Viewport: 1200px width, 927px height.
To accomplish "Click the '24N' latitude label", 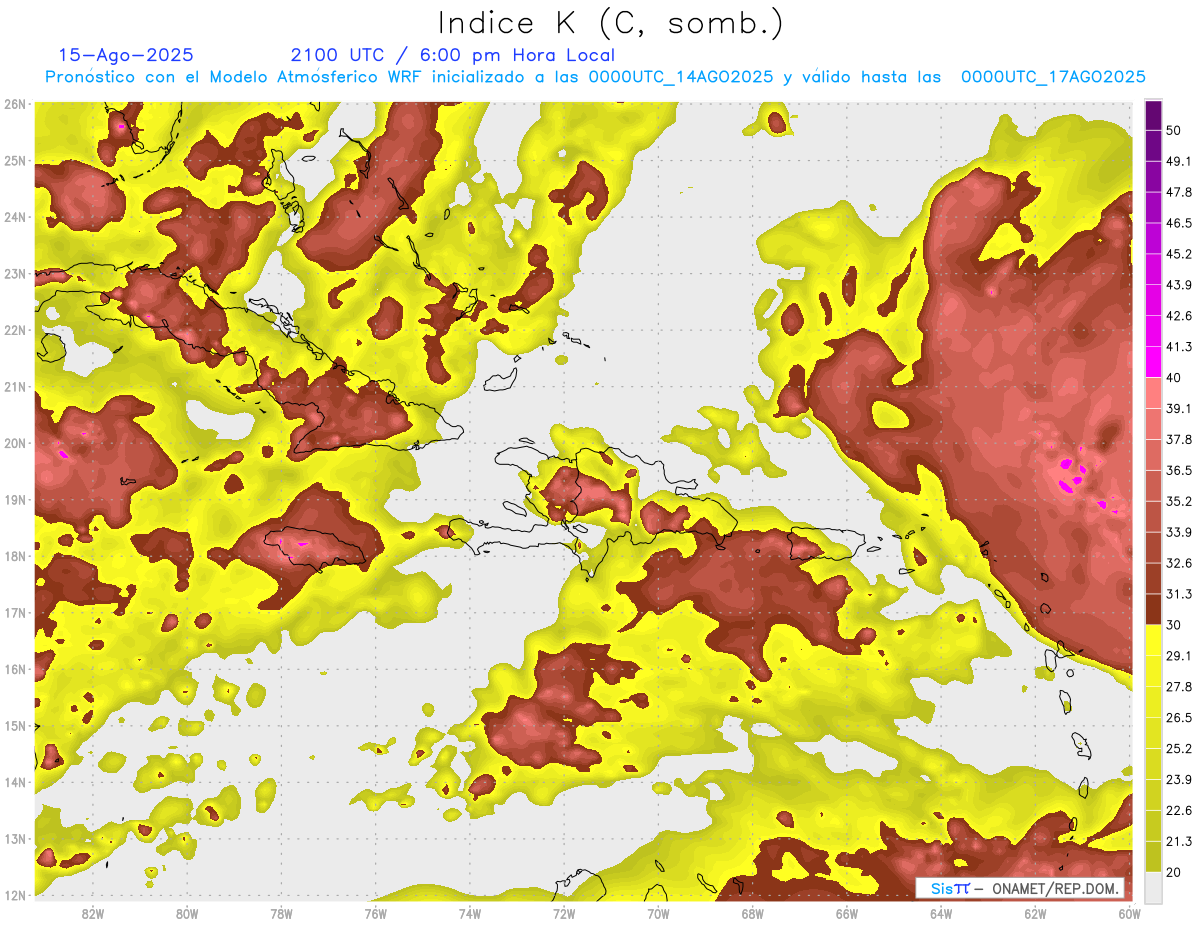I will point(15,217).
